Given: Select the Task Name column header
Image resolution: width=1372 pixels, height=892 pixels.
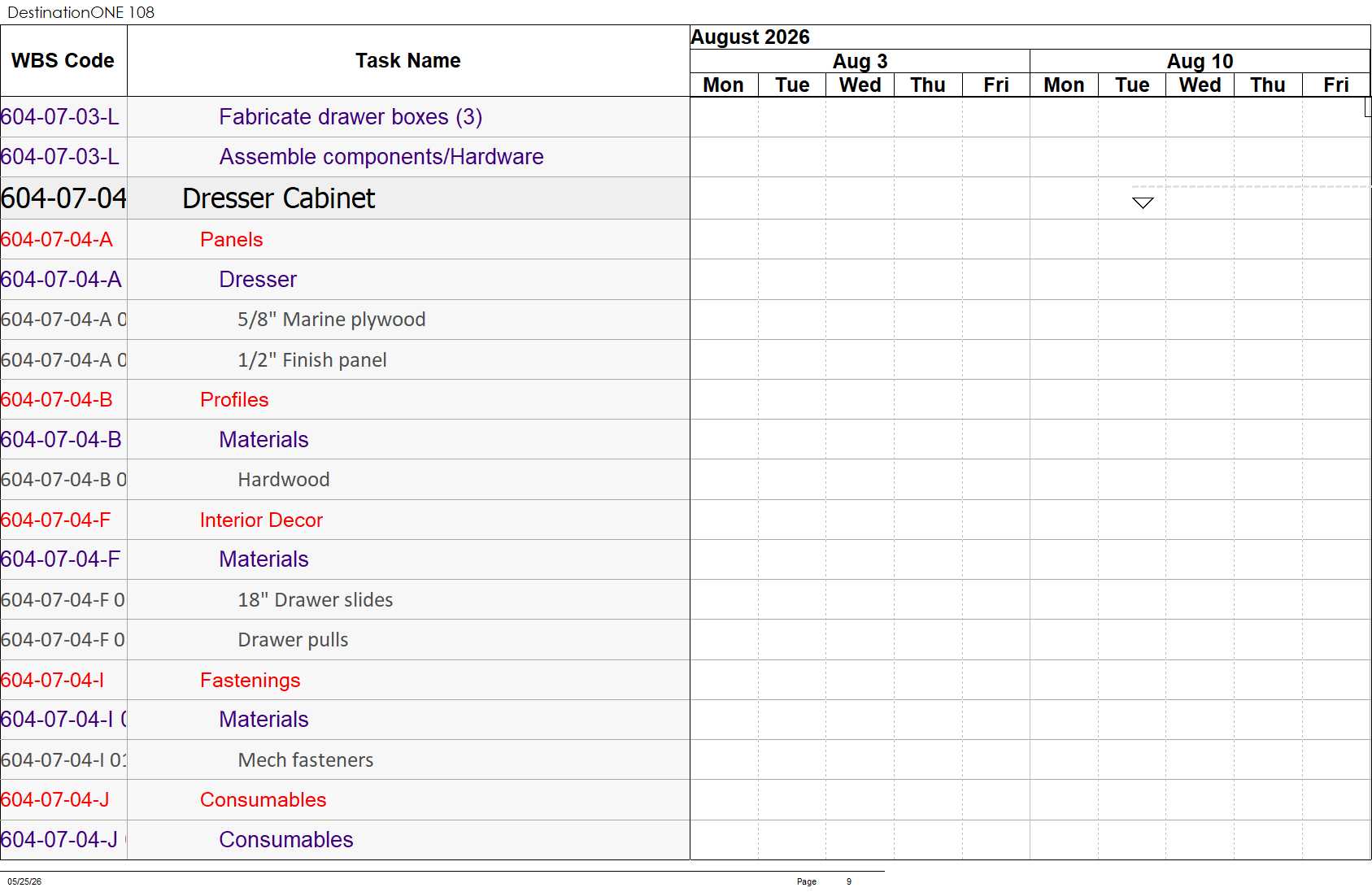Looking at the screenshot, I should (408, 61).
